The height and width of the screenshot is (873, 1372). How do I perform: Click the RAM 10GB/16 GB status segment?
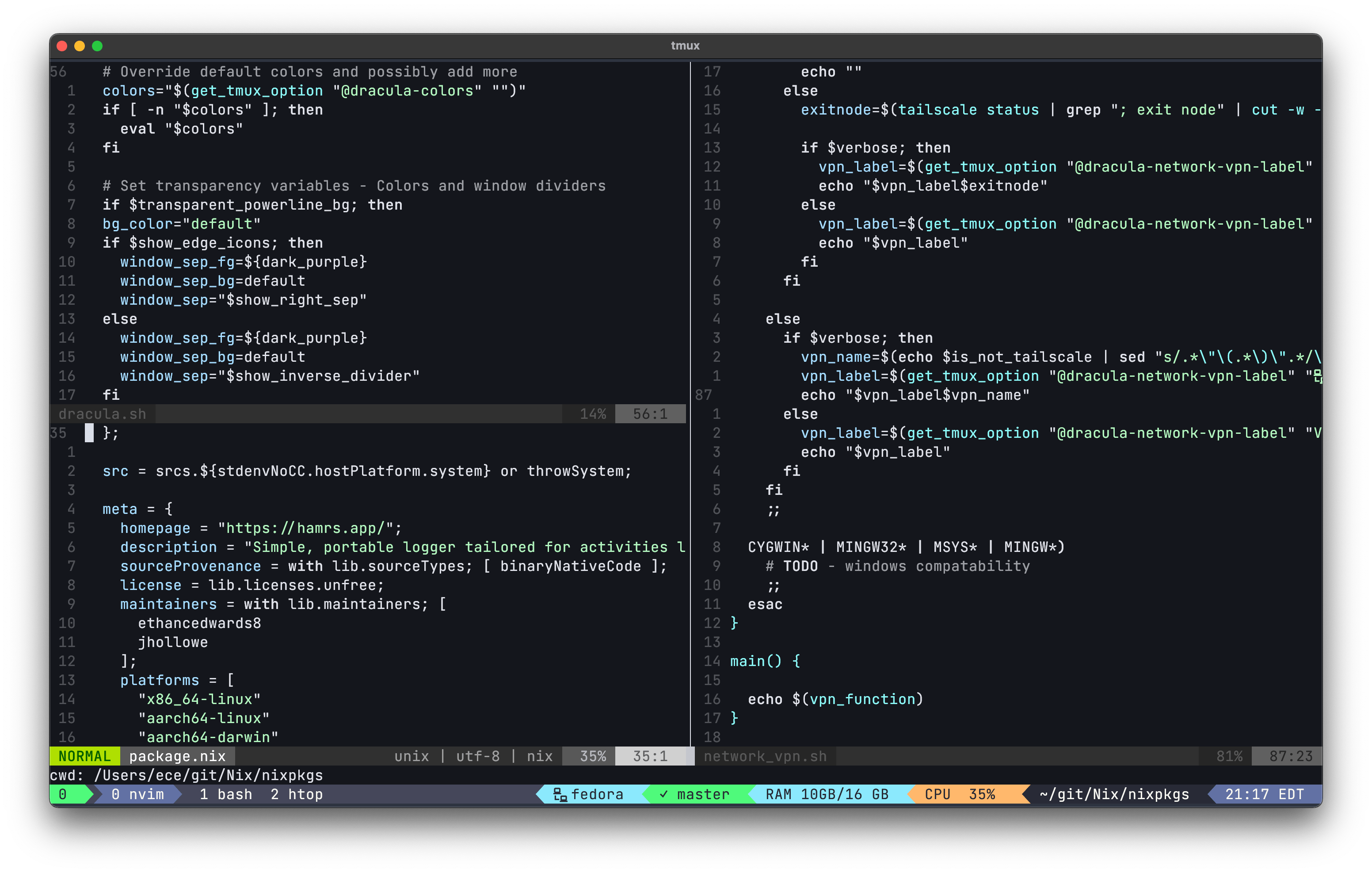827,794
